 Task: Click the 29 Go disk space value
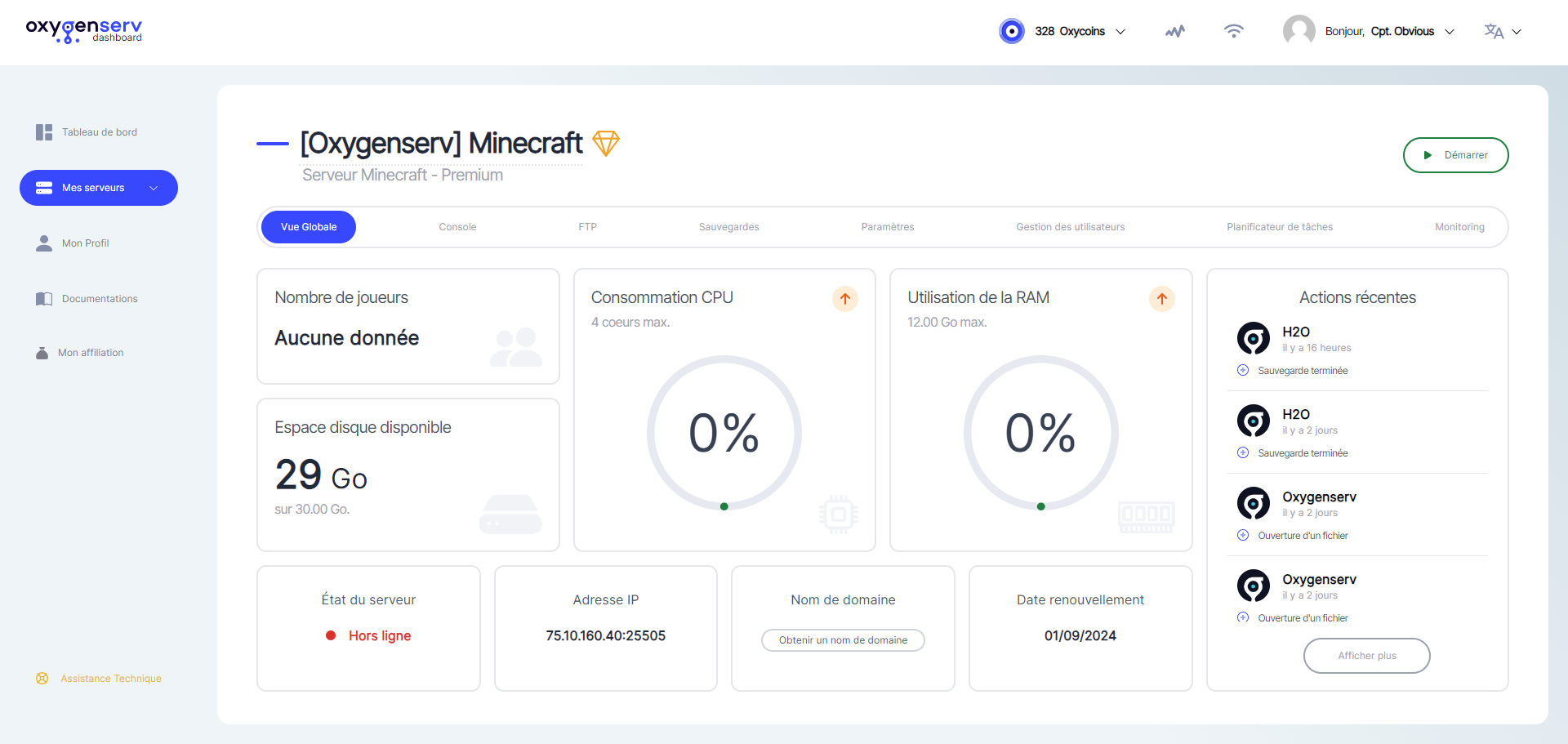pos(321,475)
